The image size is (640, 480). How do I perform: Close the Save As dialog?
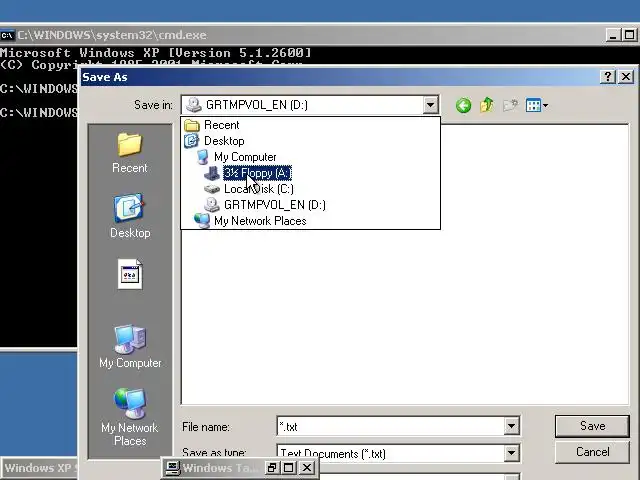[x=626, y=77]
